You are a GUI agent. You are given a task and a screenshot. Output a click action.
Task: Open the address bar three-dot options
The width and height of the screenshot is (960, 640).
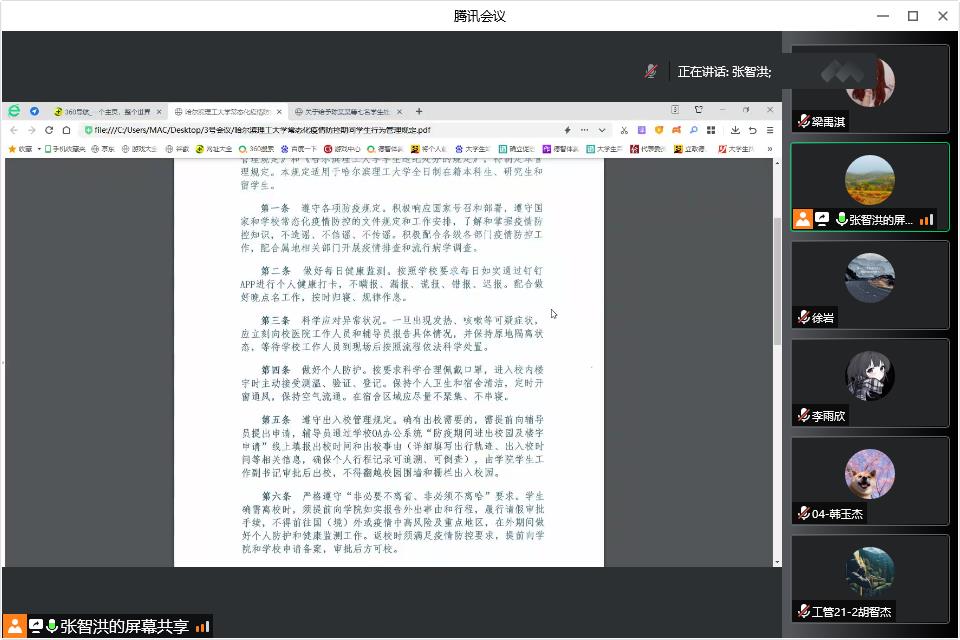(x=585, y=130)
